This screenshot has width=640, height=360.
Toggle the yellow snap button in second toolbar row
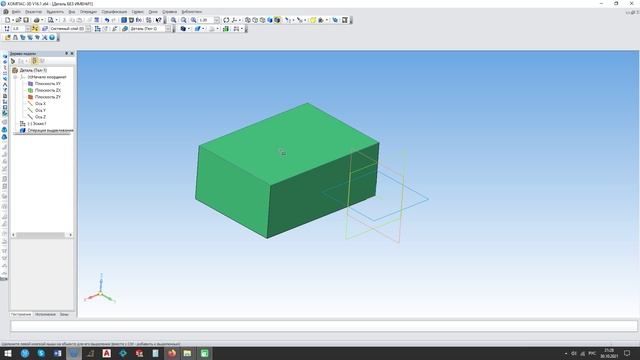pos(35,29)
